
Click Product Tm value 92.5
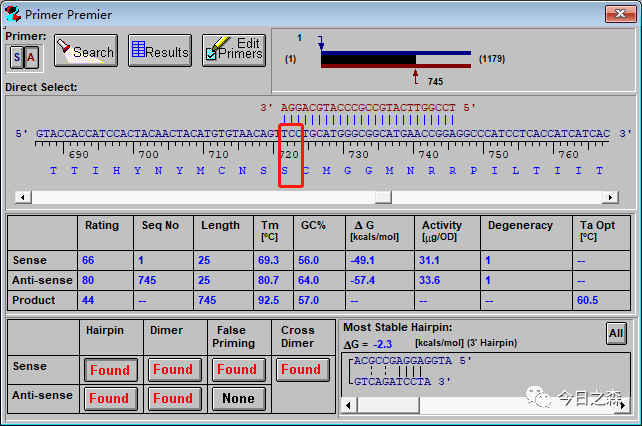pos(269,300)
